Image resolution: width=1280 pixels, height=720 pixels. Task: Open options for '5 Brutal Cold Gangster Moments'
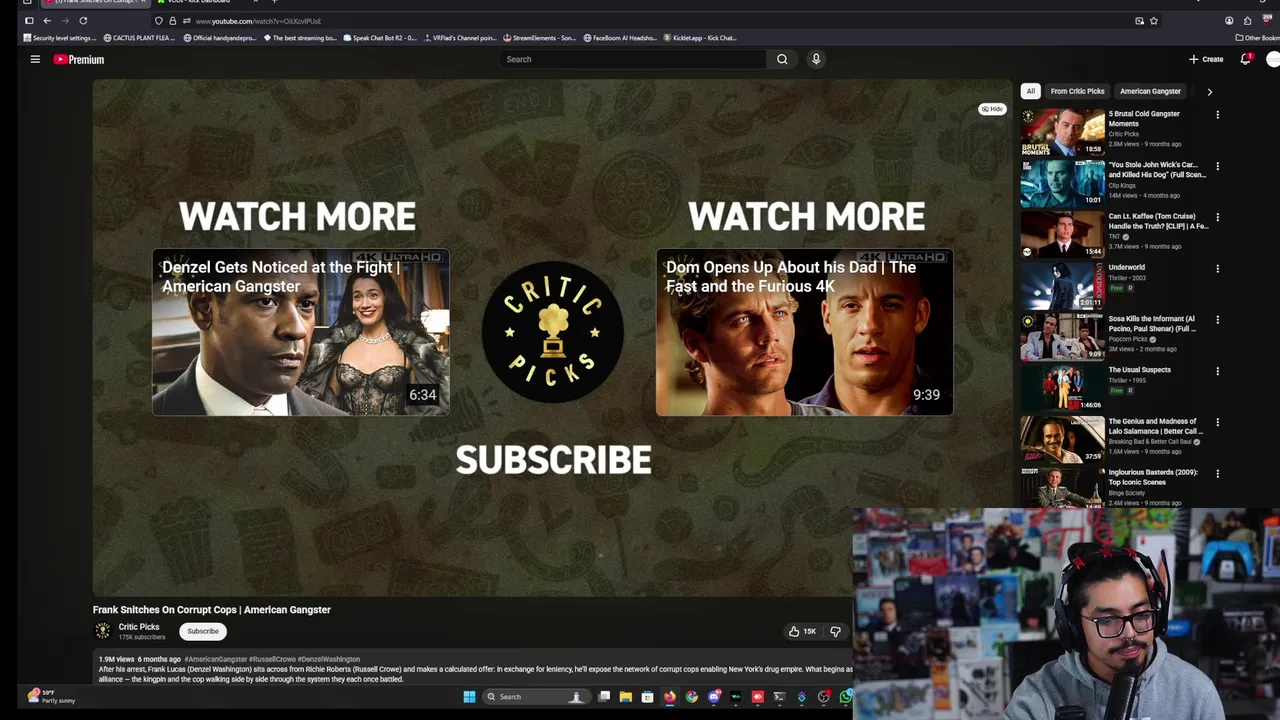click(1217, 115)
